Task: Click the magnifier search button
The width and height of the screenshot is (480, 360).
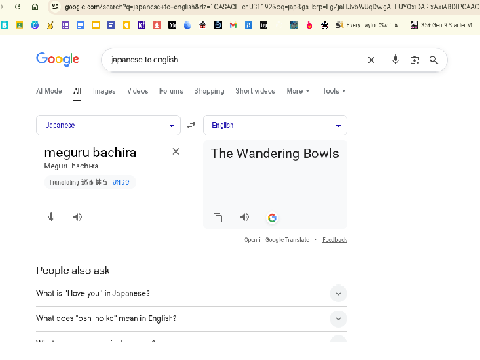Action: pos(434,60)
